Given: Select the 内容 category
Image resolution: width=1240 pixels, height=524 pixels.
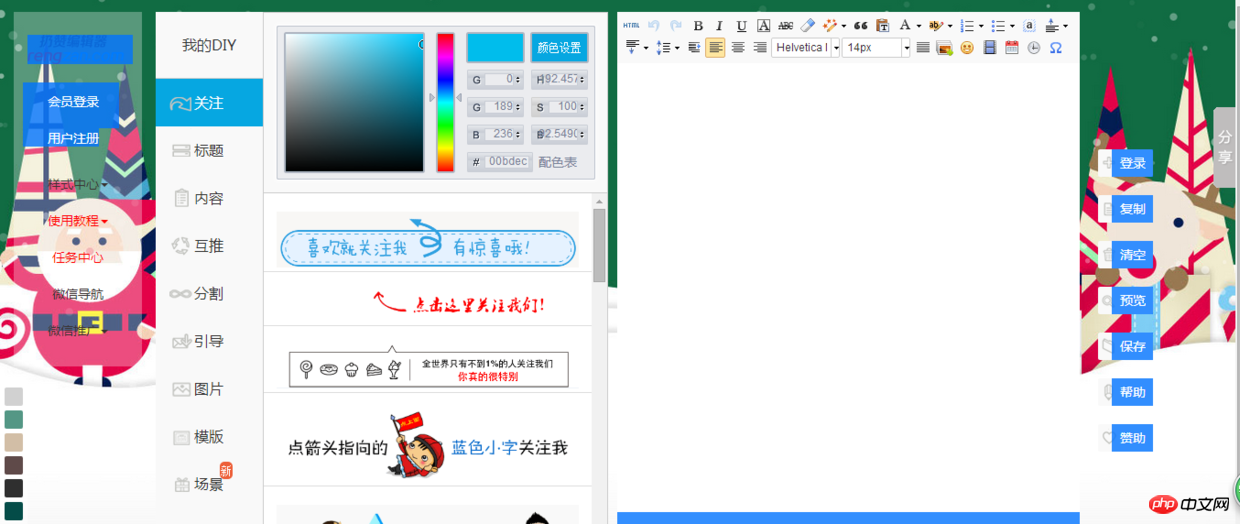Looking at the screenshot, I should pos(209,198).
